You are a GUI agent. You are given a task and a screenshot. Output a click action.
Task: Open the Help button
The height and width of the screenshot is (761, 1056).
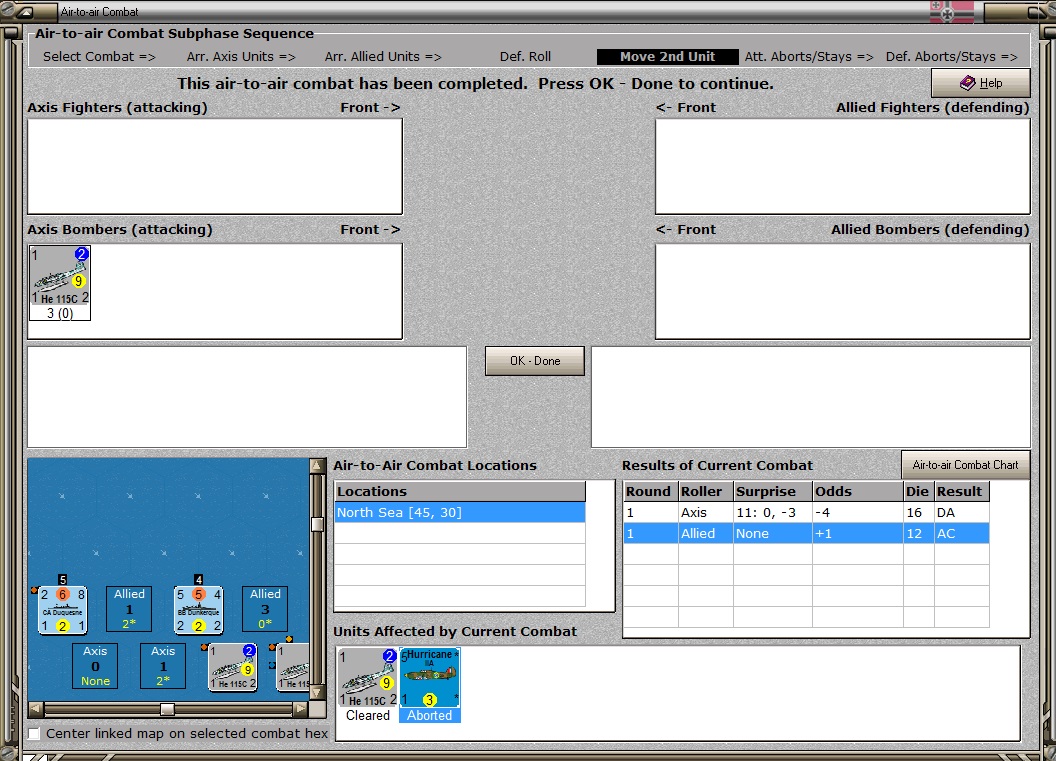coord(981,83)
